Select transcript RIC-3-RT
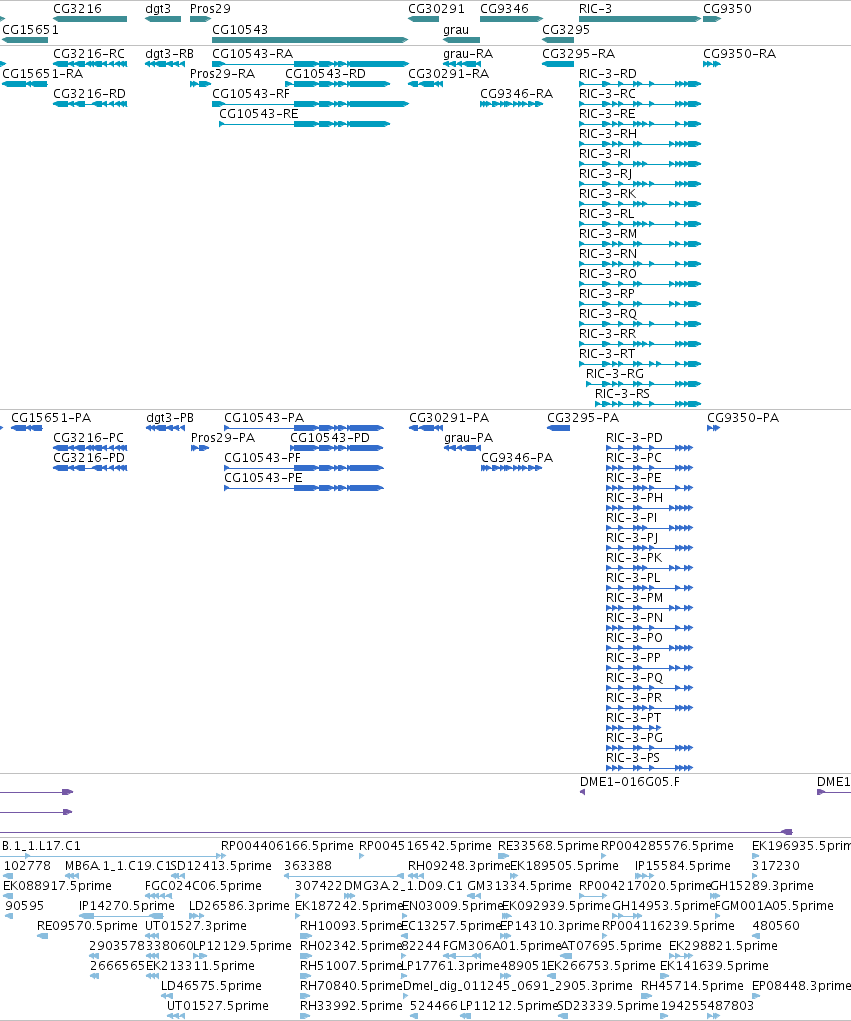 point(607,354)
